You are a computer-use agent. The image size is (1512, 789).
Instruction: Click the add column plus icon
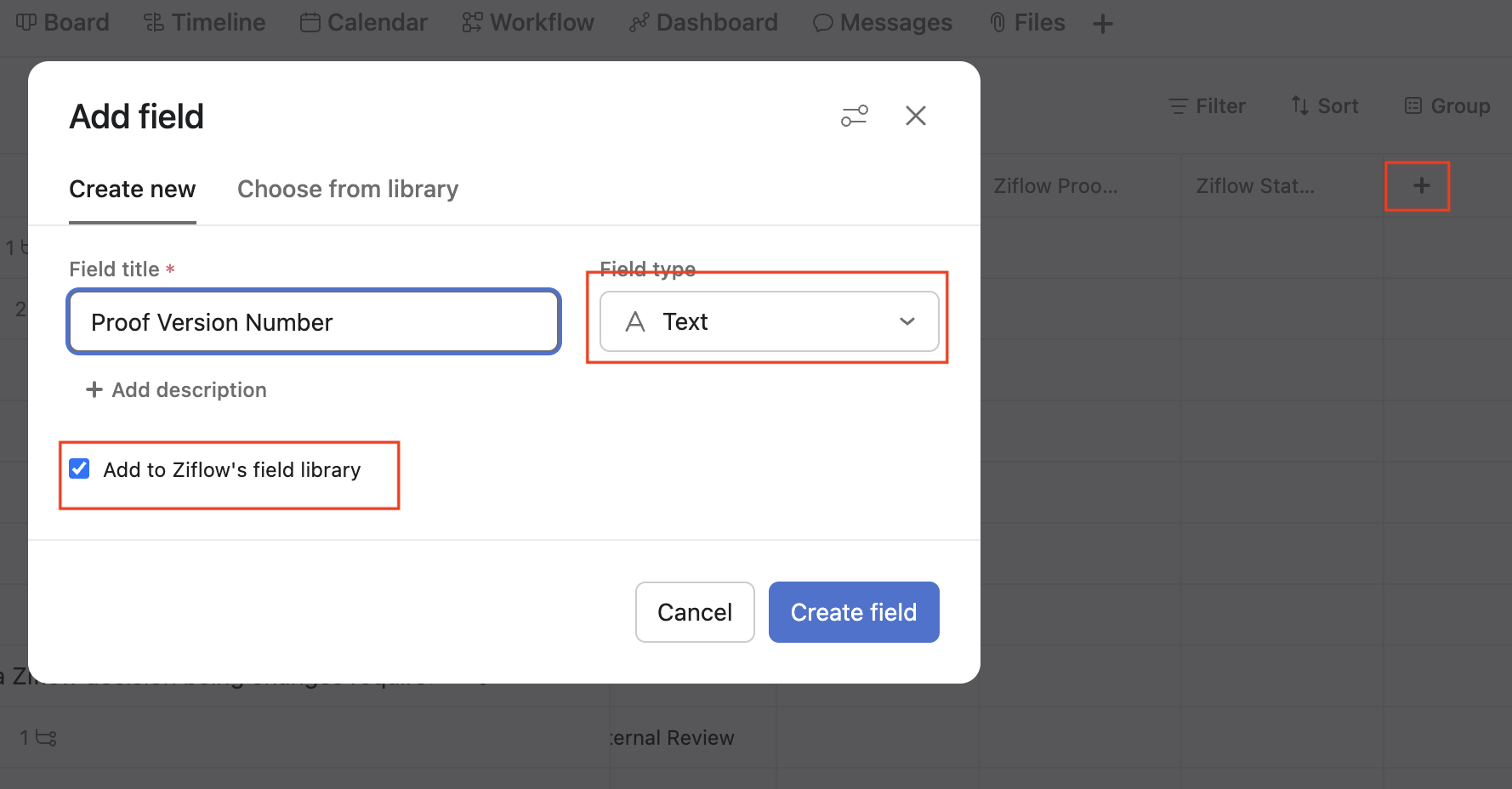point(1421,185)
